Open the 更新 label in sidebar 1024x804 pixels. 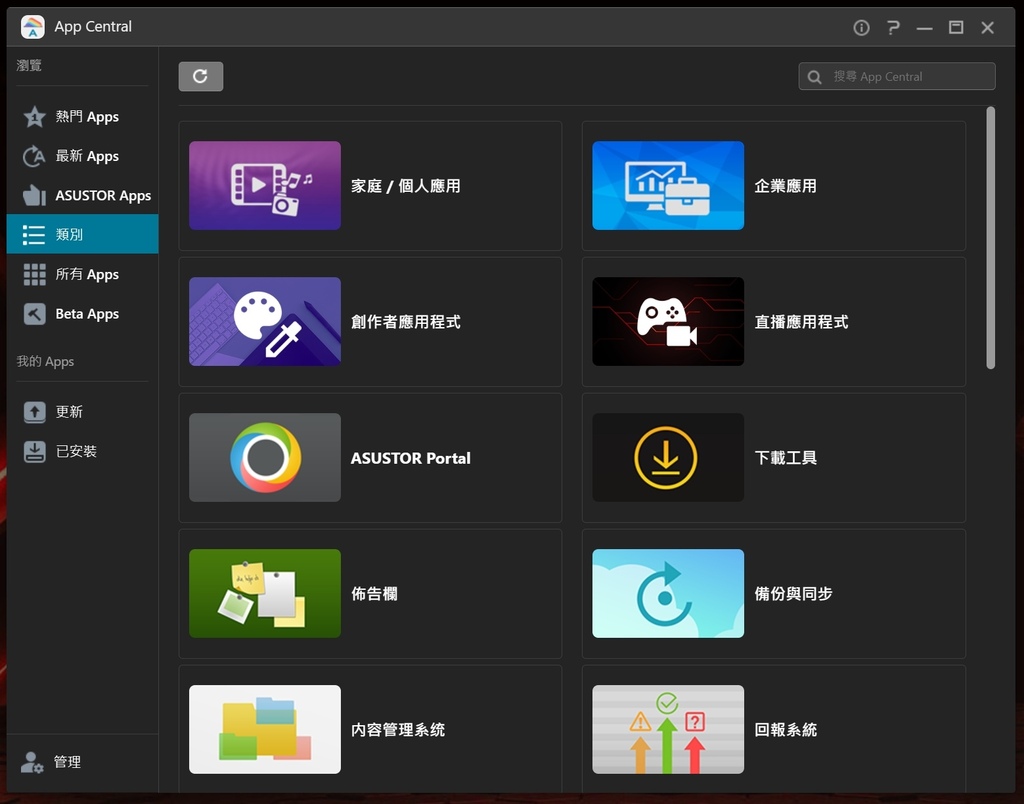coord(69,412)
